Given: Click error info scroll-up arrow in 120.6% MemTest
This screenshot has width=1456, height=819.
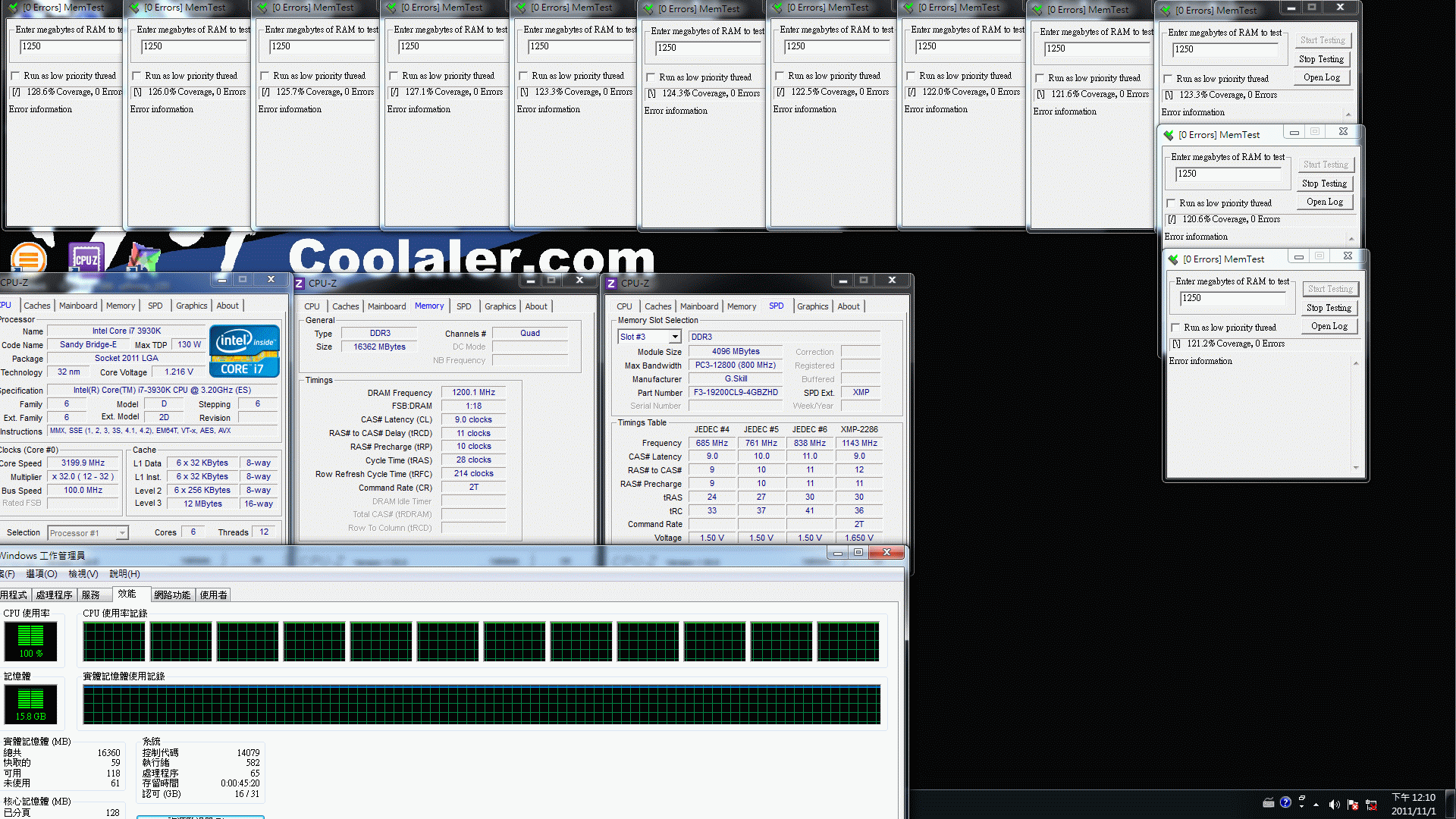Looking at the screenshot, I should pyautogui.click(x=1351, y=239).
